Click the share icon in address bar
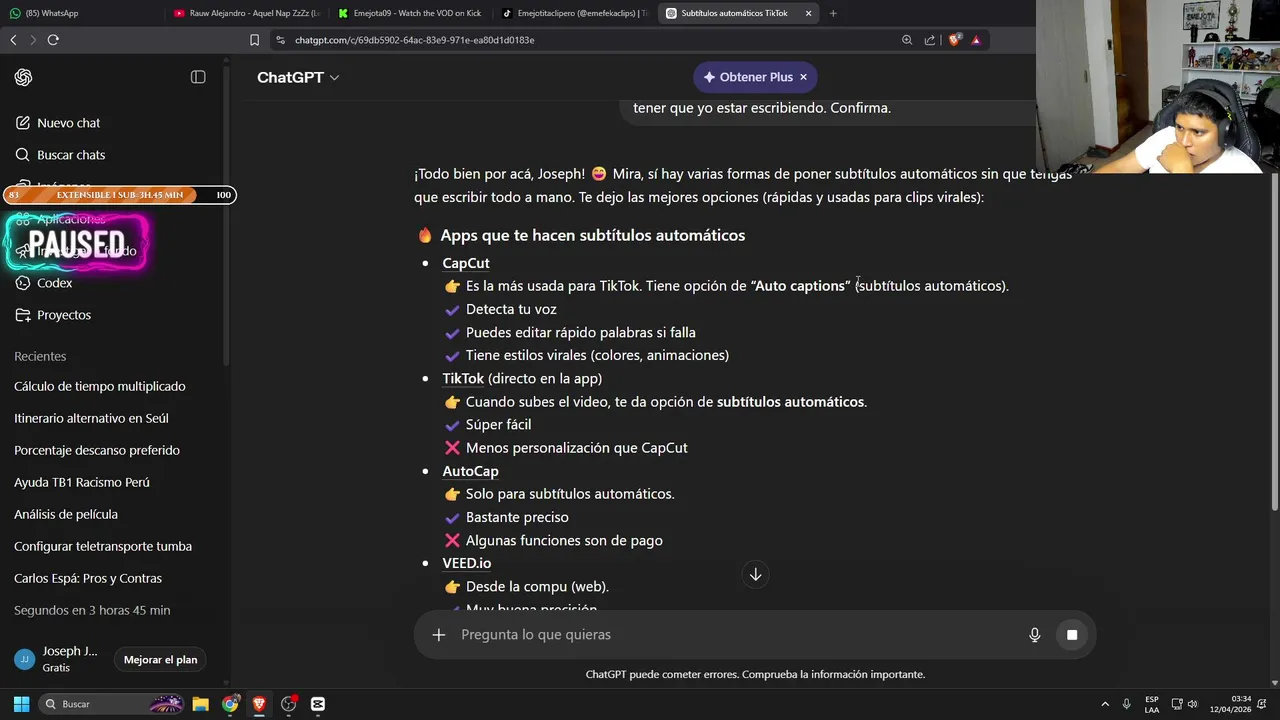Image resolution: width=1280 pixels, height=720 pixels. 930,40
